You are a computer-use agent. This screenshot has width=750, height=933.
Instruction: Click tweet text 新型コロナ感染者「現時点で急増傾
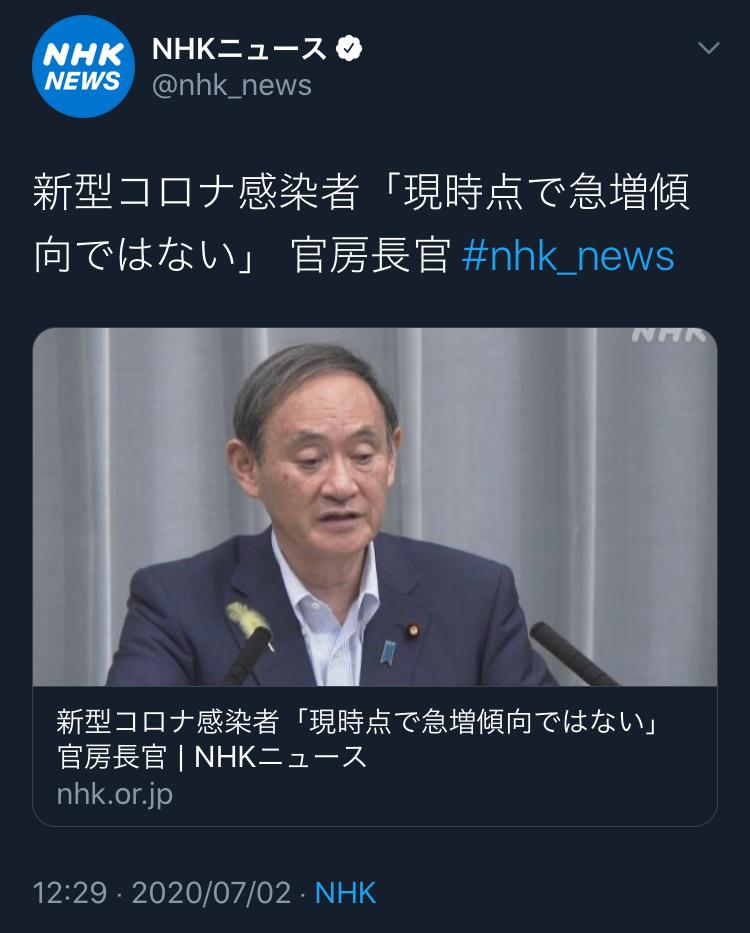pos(361,192)
